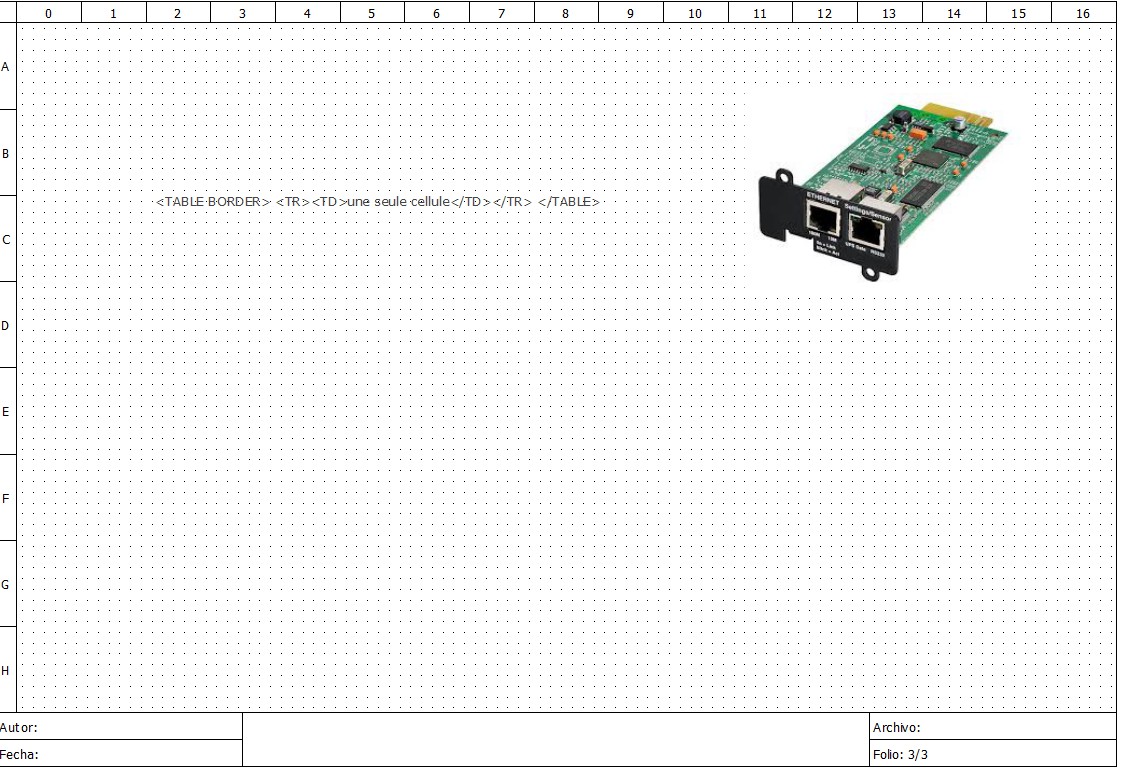Click column header 2
Viewport: 1134px width, 777px height.
pyautogui.click(x=178, y=13)
